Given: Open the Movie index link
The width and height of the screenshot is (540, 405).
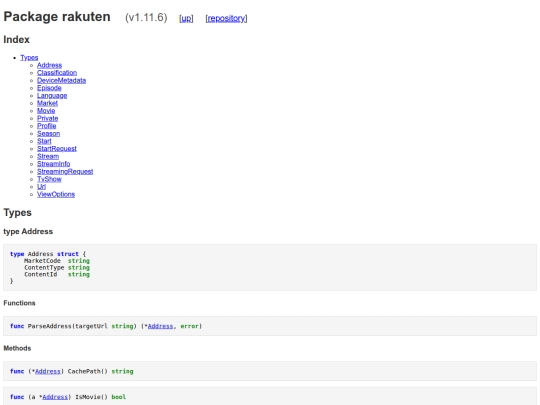Looking at the screenshot, I should pyautogui.click(x=46, y=111).
